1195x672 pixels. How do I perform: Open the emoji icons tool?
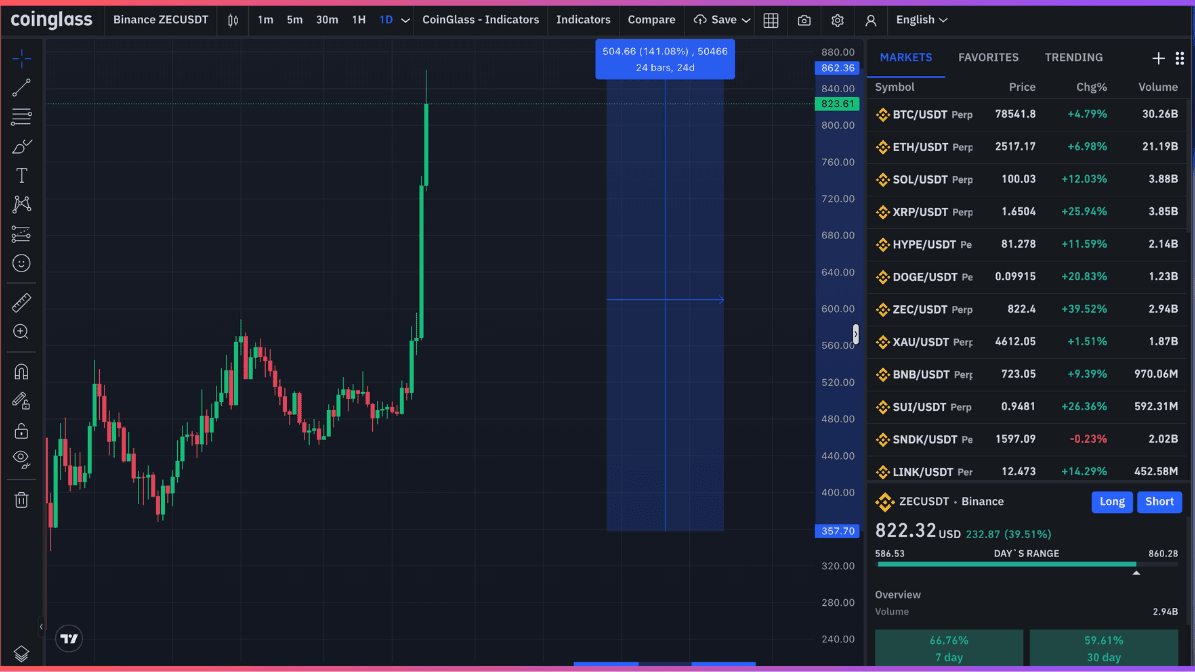click(x=21, y=264)
